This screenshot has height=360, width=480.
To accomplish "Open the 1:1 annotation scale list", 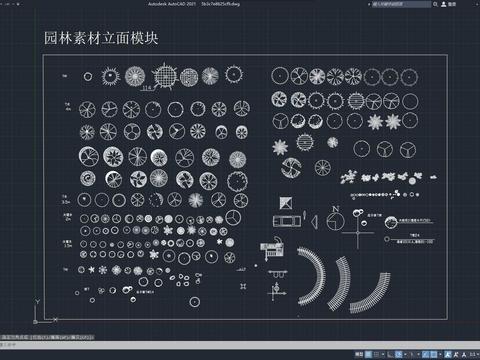I will click(474, 354).
